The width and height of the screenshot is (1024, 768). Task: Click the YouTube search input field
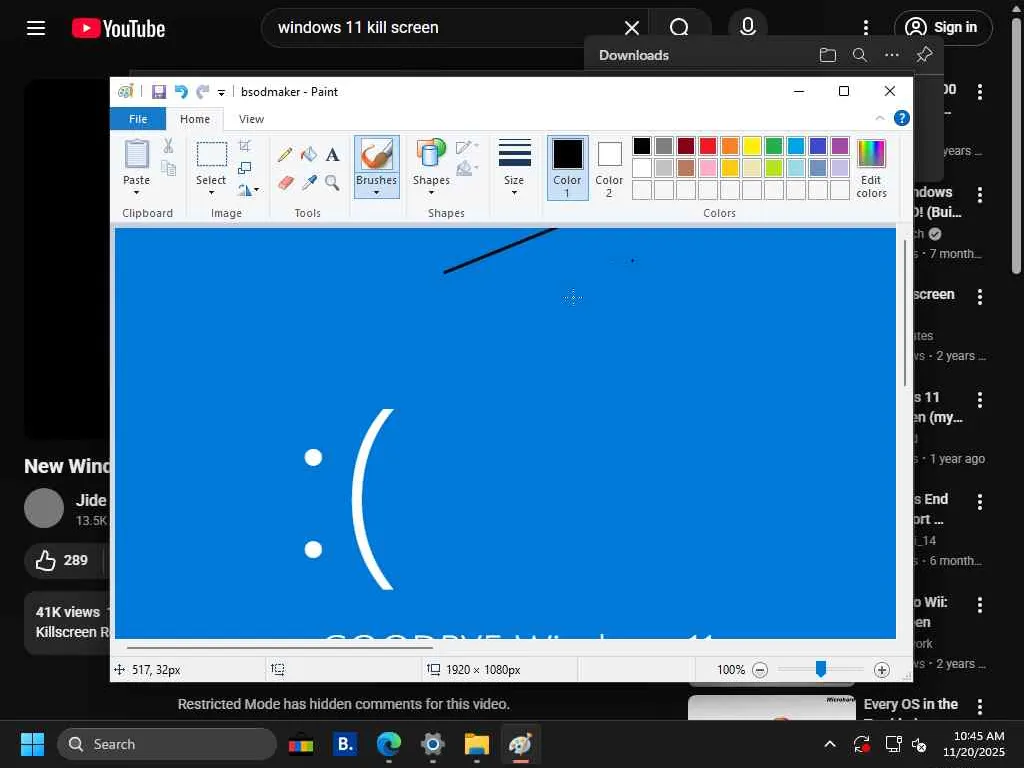pyautogui.click(x=444, y=27)
